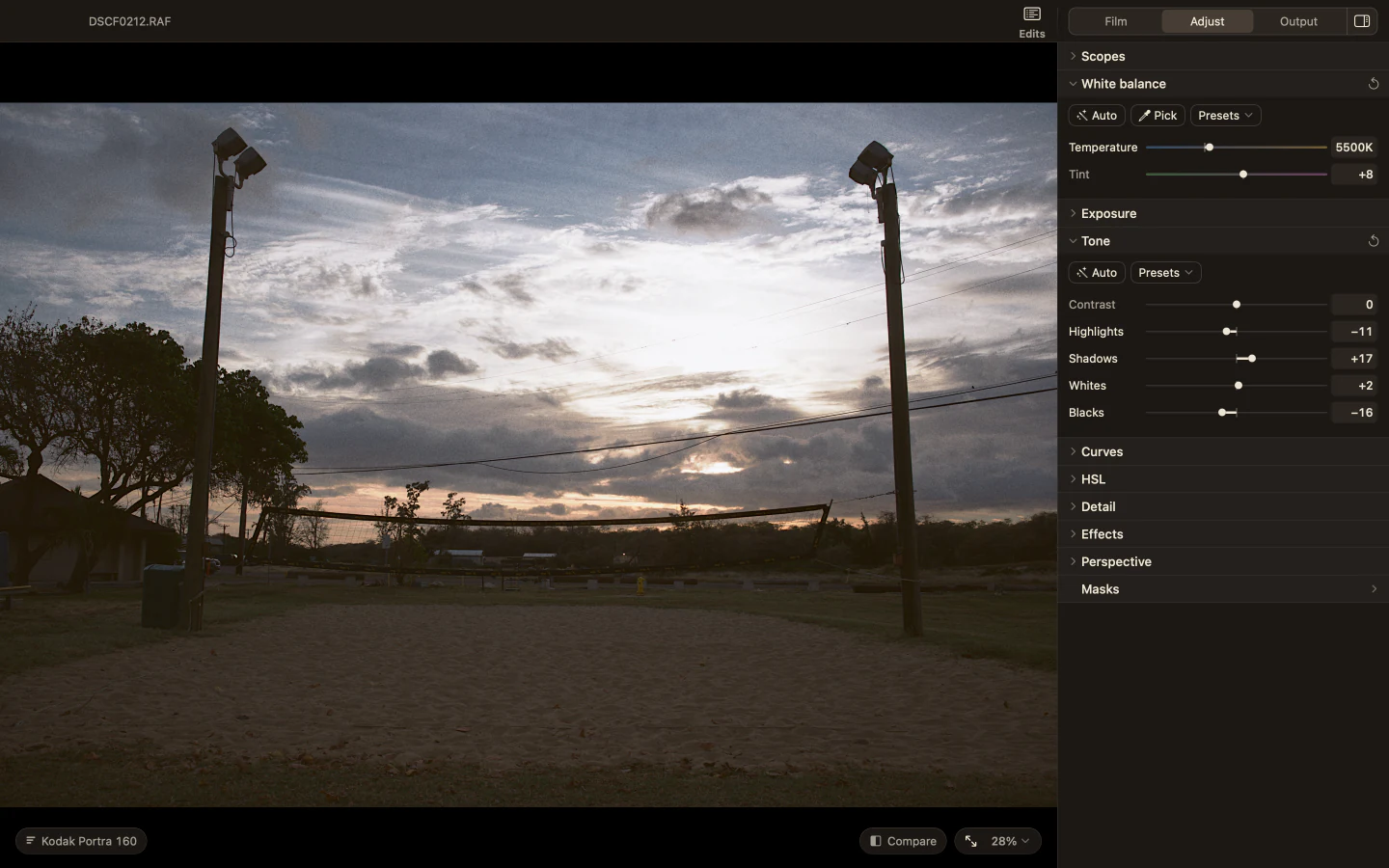Screen dimensions: 1389x868
Task: Expand the Perspective section
Action: click(x=1223, y=561)
